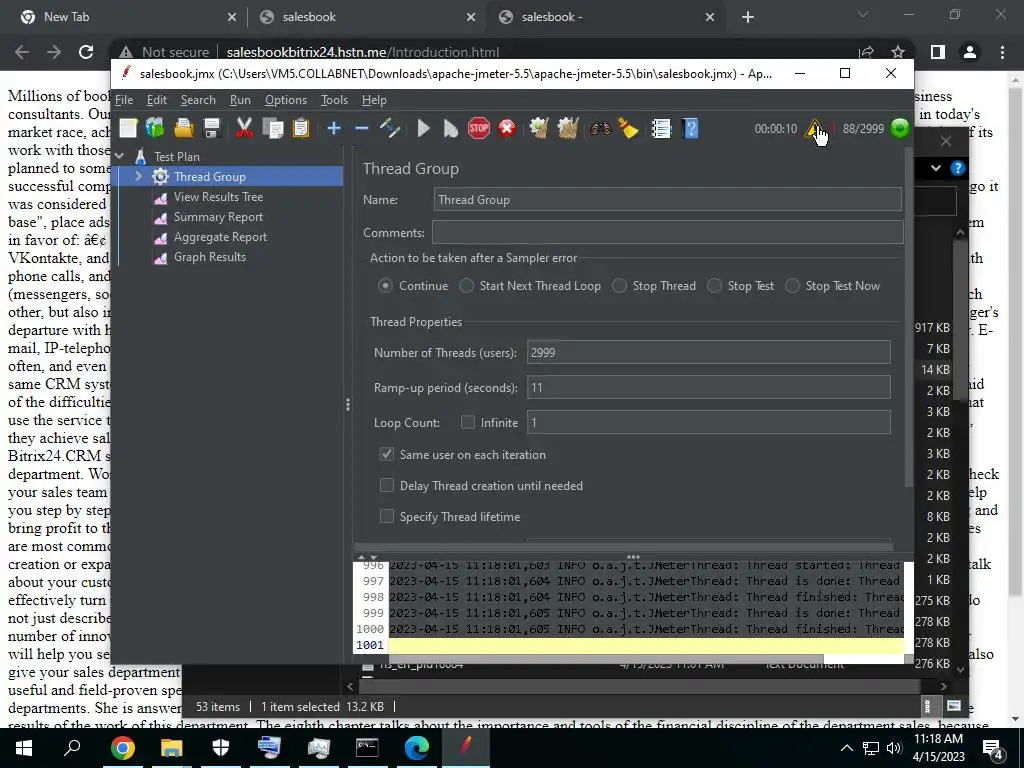This screenshot has height=768, width=1024.
Task: Click the green running status indicator
Action: tap(900, 128)
